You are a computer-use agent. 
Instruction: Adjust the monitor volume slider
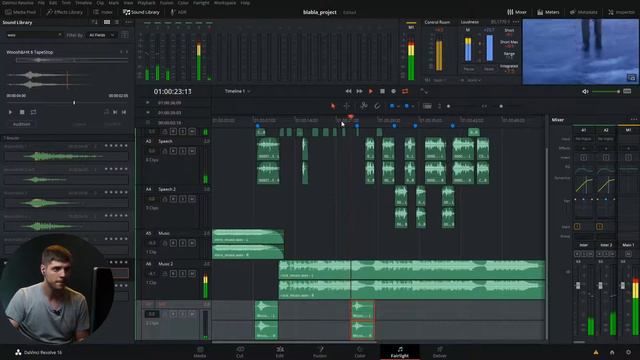pyautogui.click(x=606, y=91)
